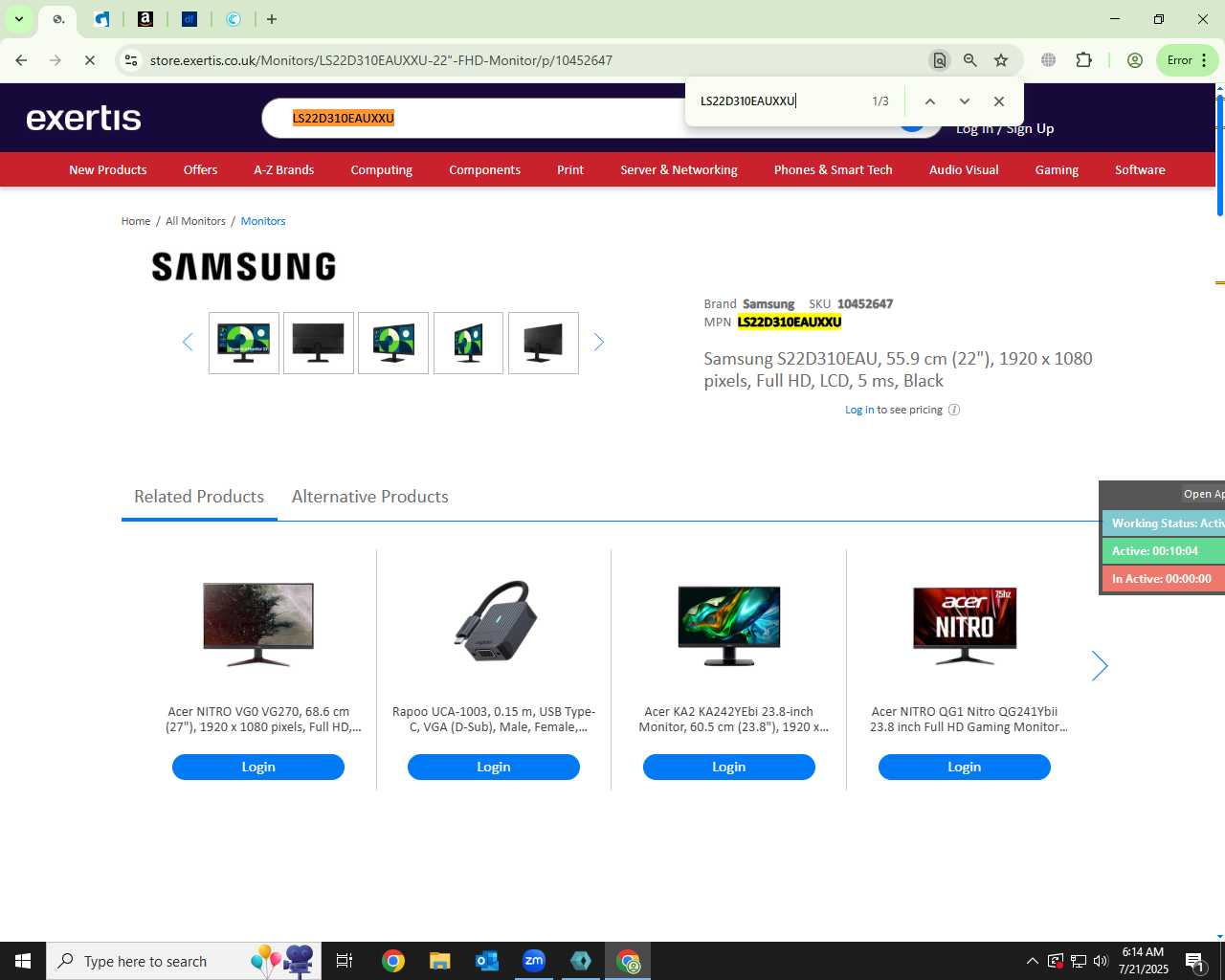Image resolution: width=1225 pixels, height=980 pixels.
Task: Click Login under Acer NITRO QG1
Action: click(965, 768)
